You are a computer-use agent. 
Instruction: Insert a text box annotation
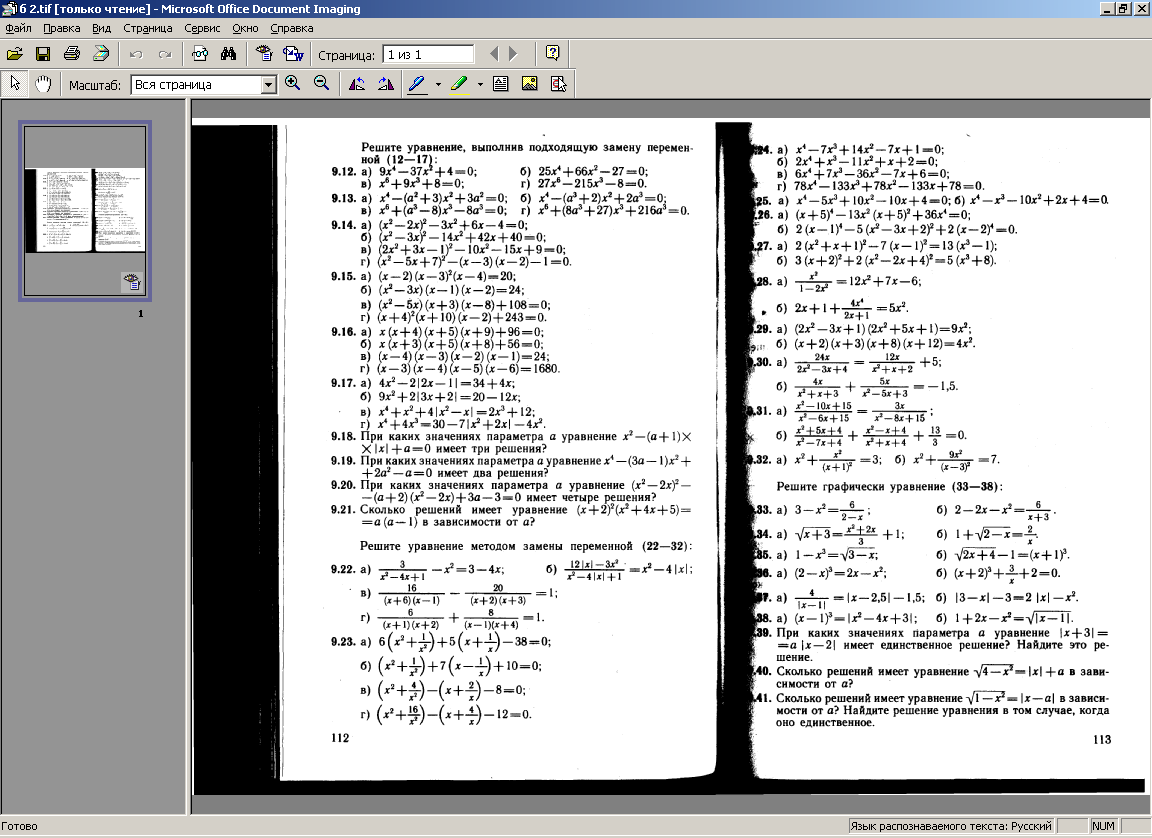[500, 84]
